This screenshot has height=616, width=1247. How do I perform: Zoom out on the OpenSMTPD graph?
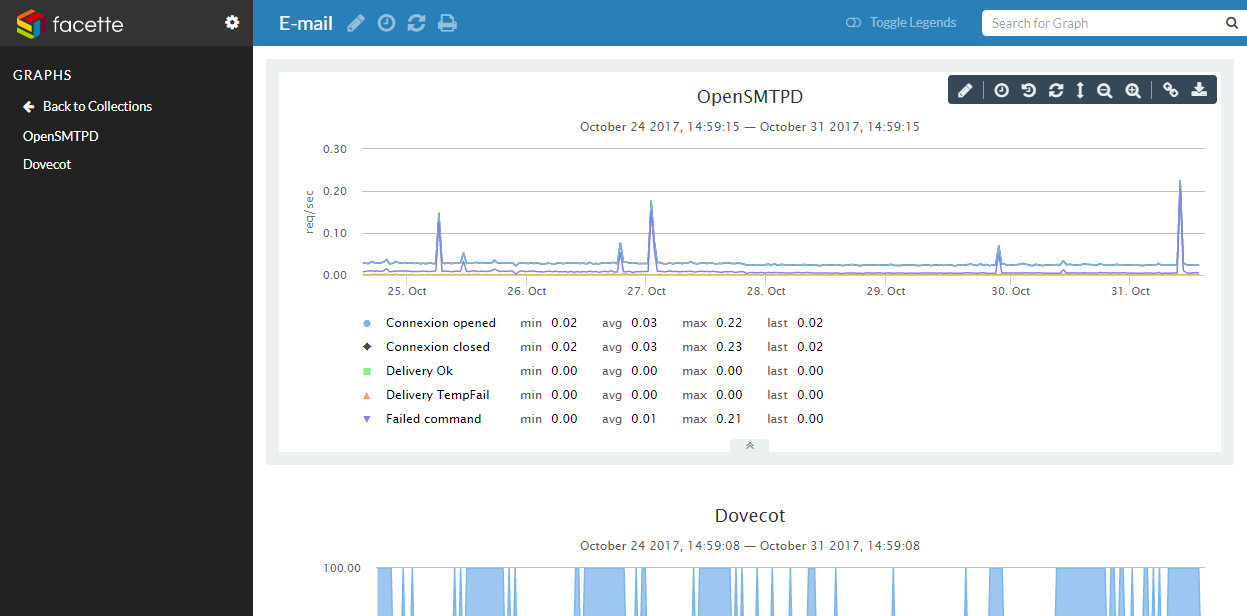click(x=1105, y=90)
